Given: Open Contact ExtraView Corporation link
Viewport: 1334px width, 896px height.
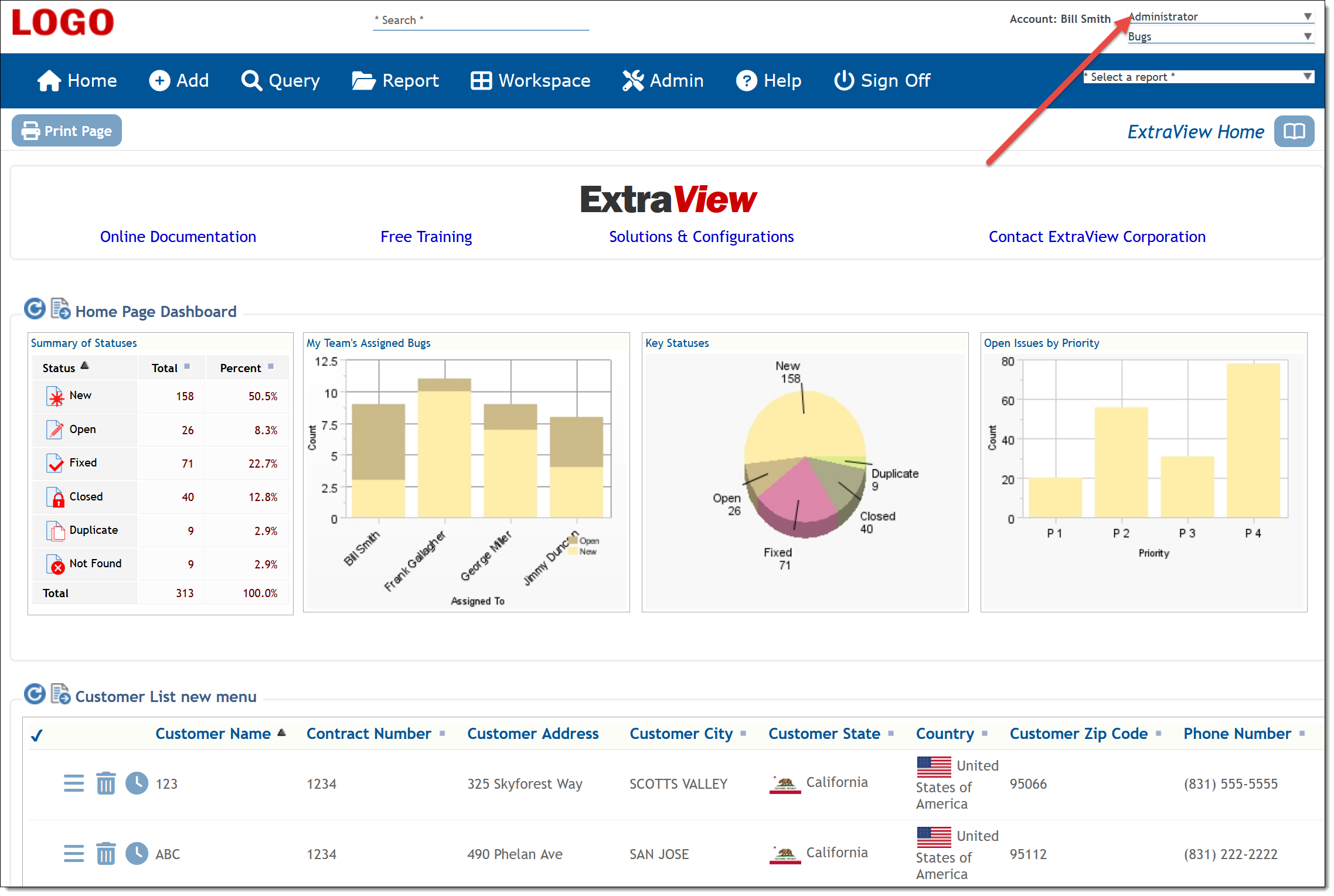Looking at the screenshot, I should (x=1097, y=237).
